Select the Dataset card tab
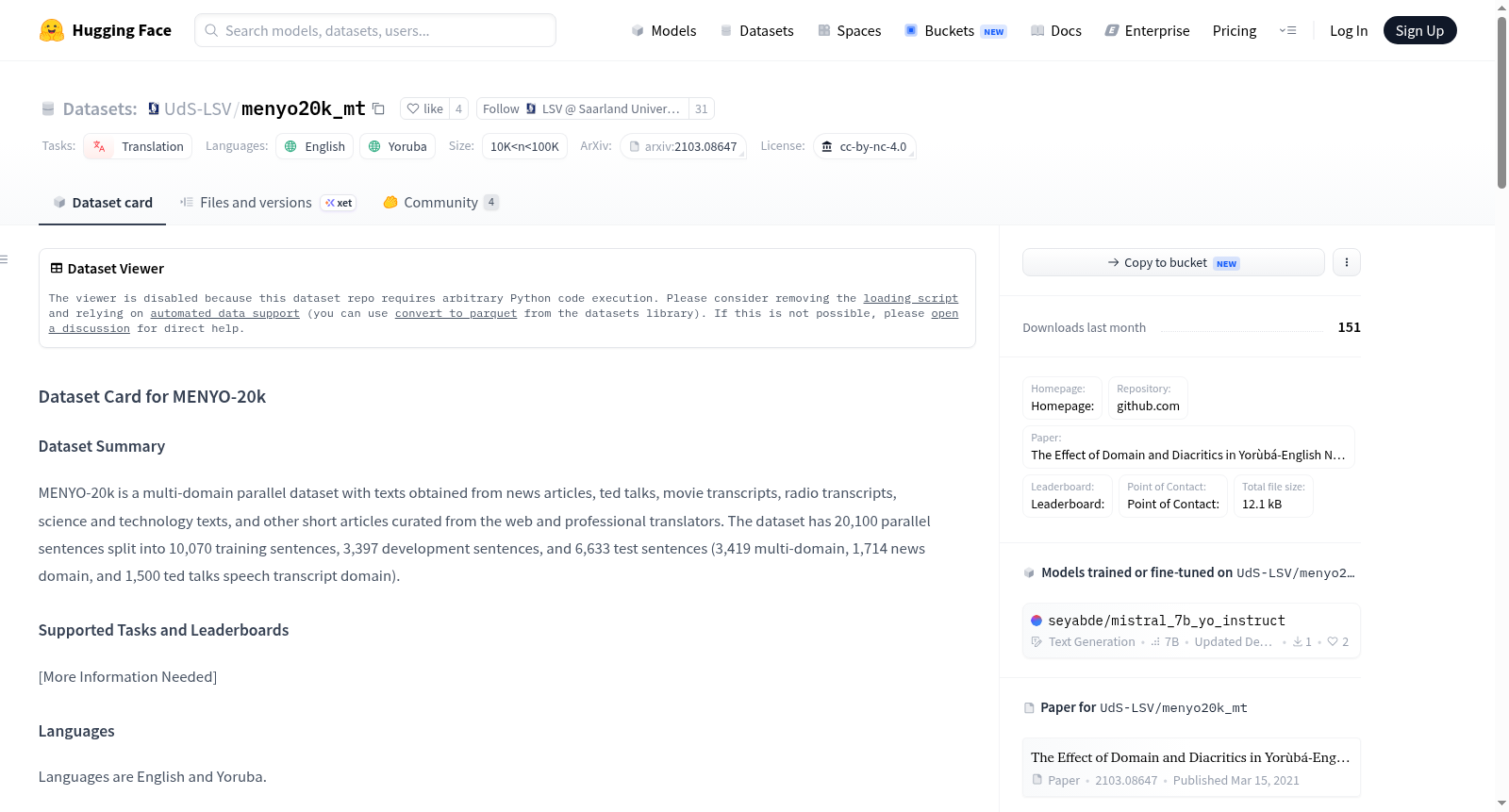Image resolution: width=1509 pixels, height=812 pixels. (x=102, y=203)
